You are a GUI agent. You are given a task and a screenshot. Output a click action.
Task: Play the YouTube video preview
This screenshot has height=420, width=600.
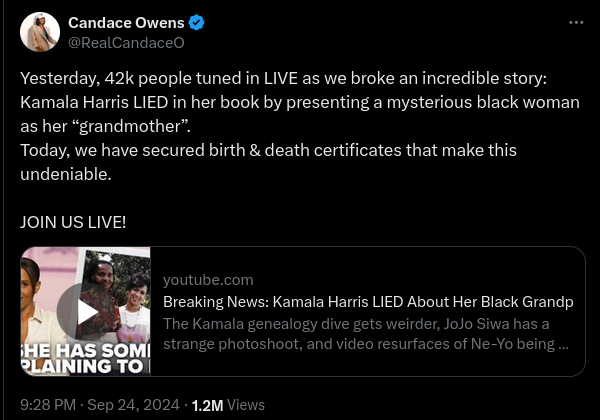[x=87, y=311]
